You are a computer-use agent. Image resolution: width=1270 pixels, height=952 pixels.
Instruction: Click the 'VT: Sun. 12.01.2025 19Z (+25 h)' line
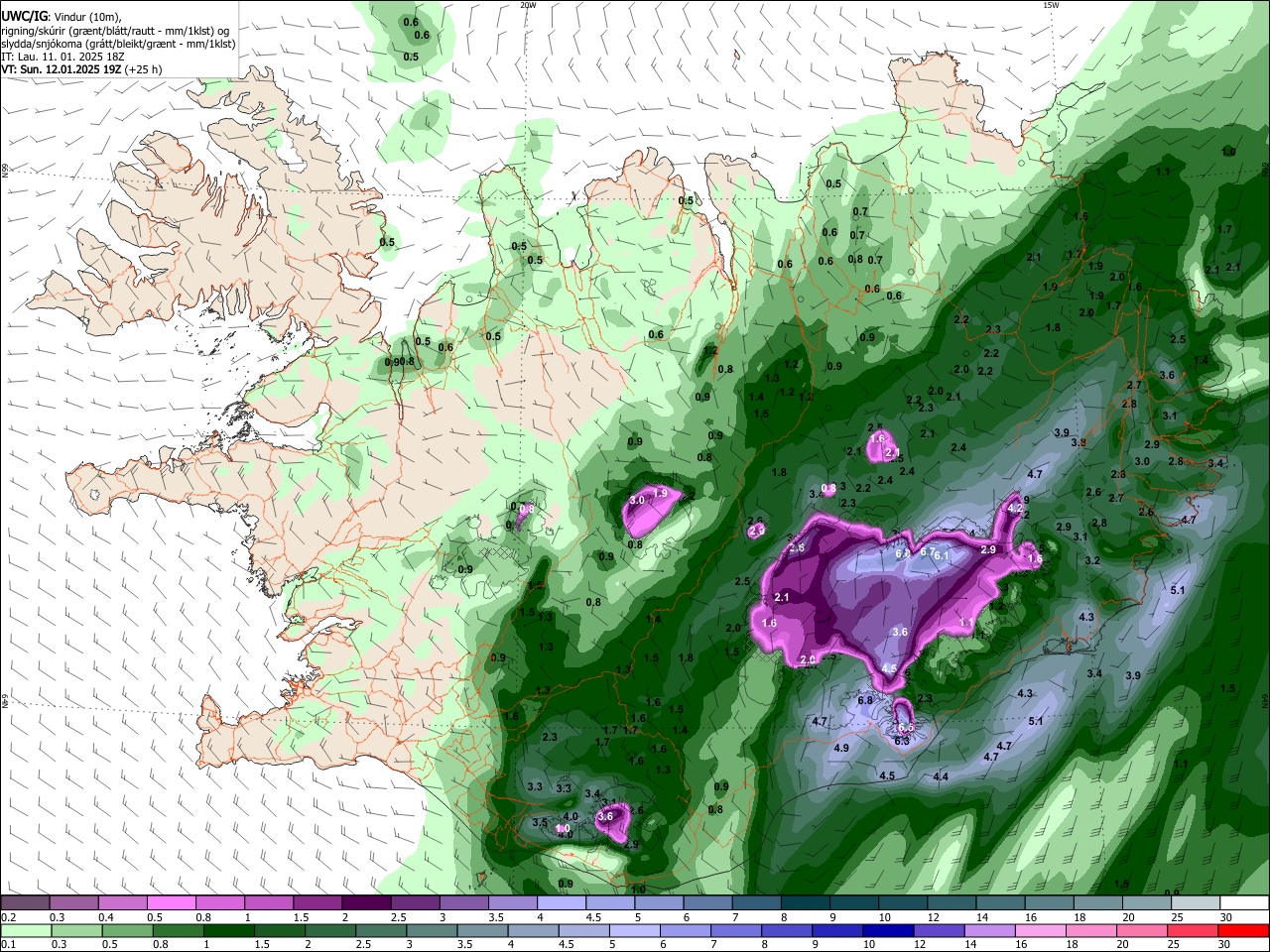[x=82, y=69]
